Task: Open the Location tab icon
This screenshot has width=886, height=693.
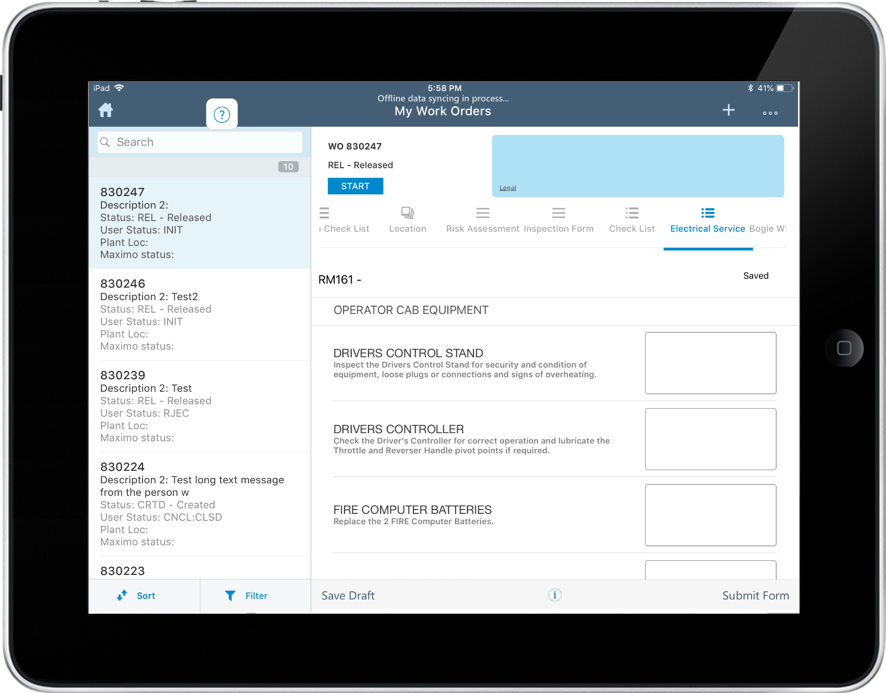Action: [407, 213]
